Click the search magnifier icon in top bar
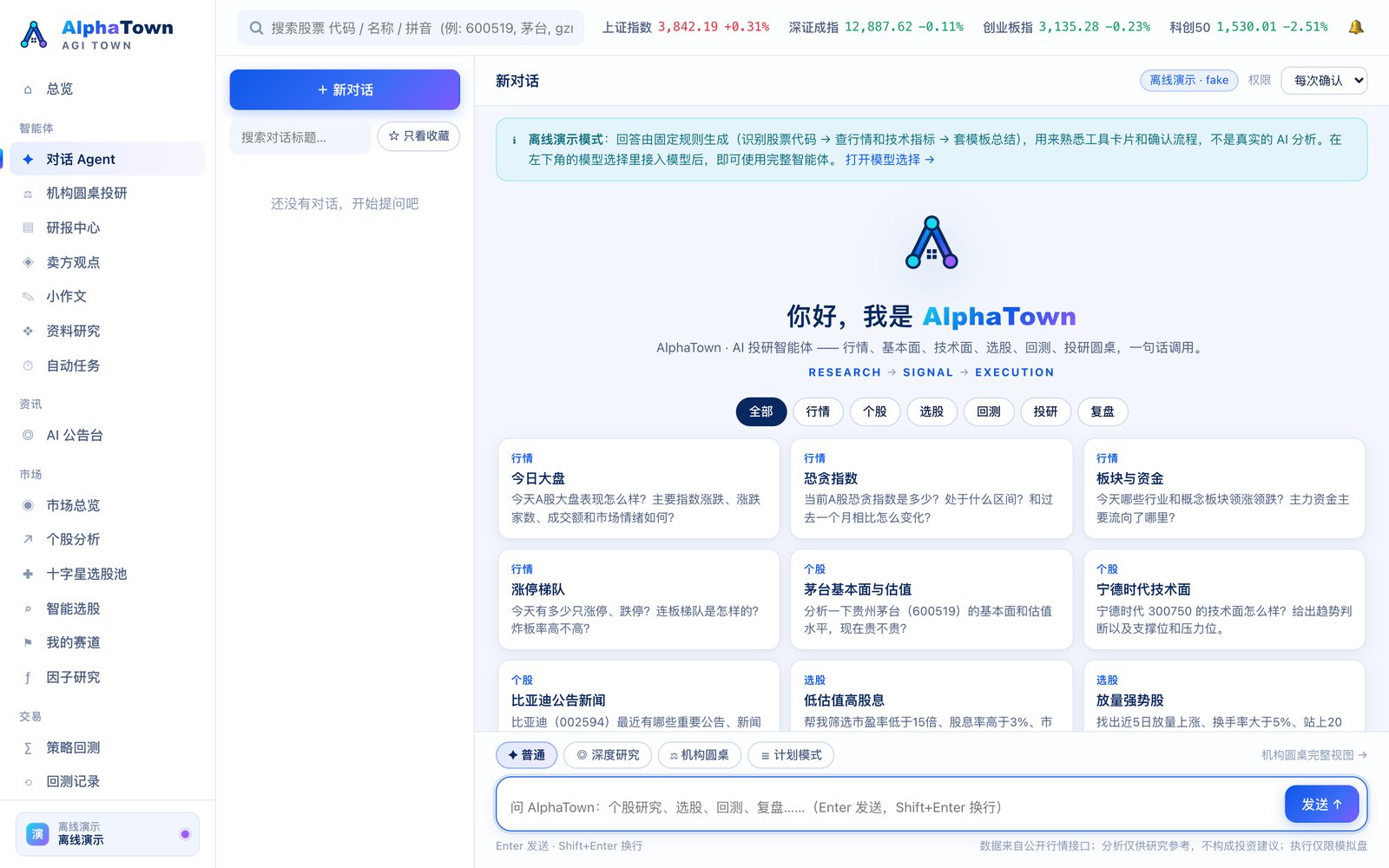 point(256,28)
